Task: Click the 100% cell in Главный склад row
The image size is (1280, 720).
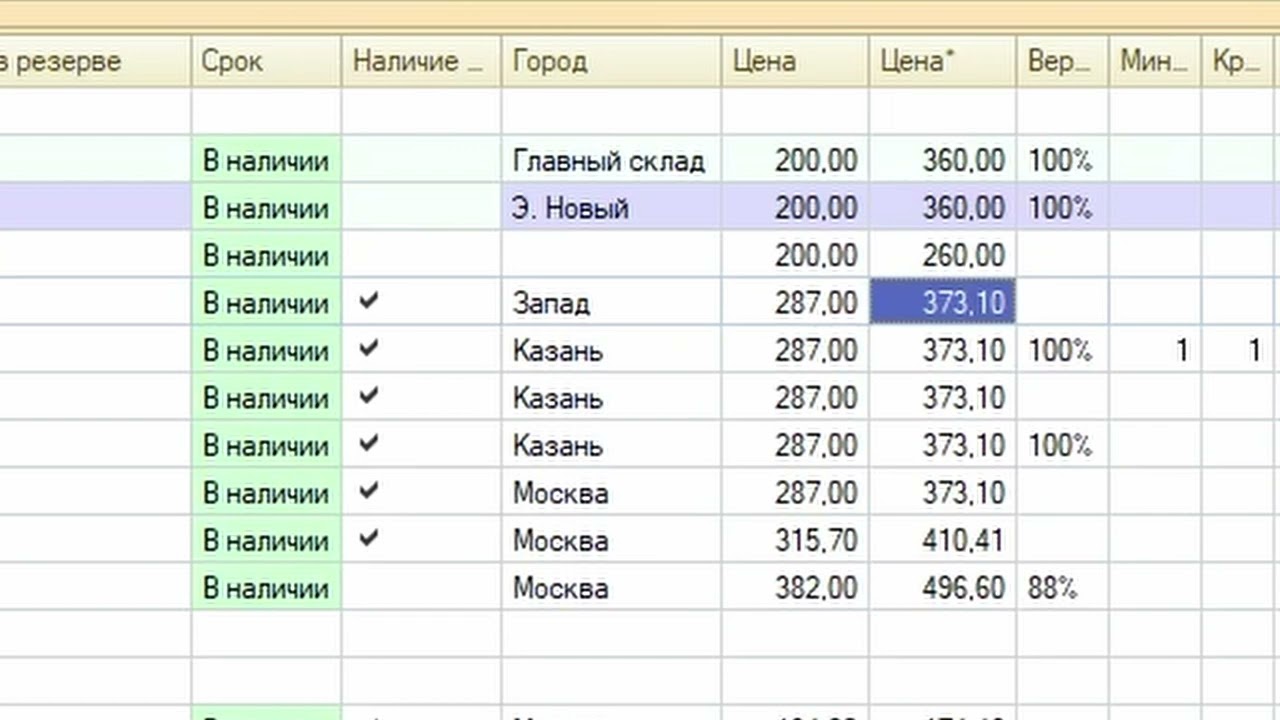Action: click(1063, 161)
